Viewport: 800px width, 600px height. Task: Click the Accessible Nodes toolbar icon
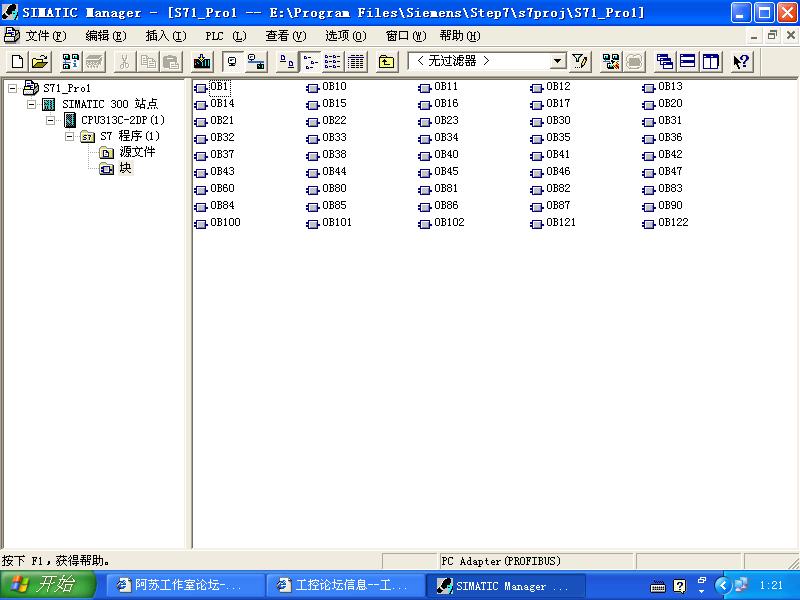point(70,62)
